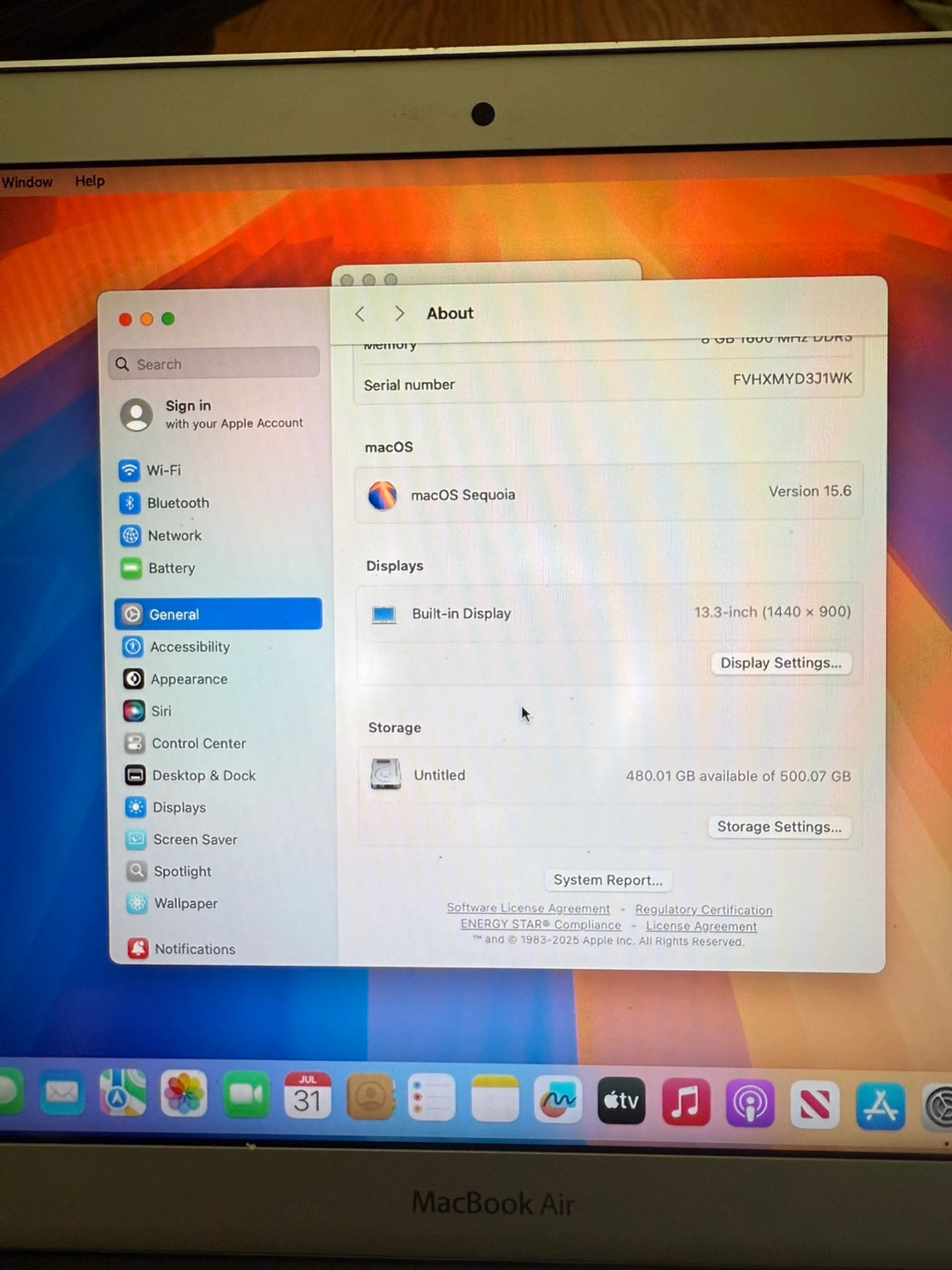Screen dimensions: 952x1270
Task: Launch App Store from the Dock
Action: 881,1106
